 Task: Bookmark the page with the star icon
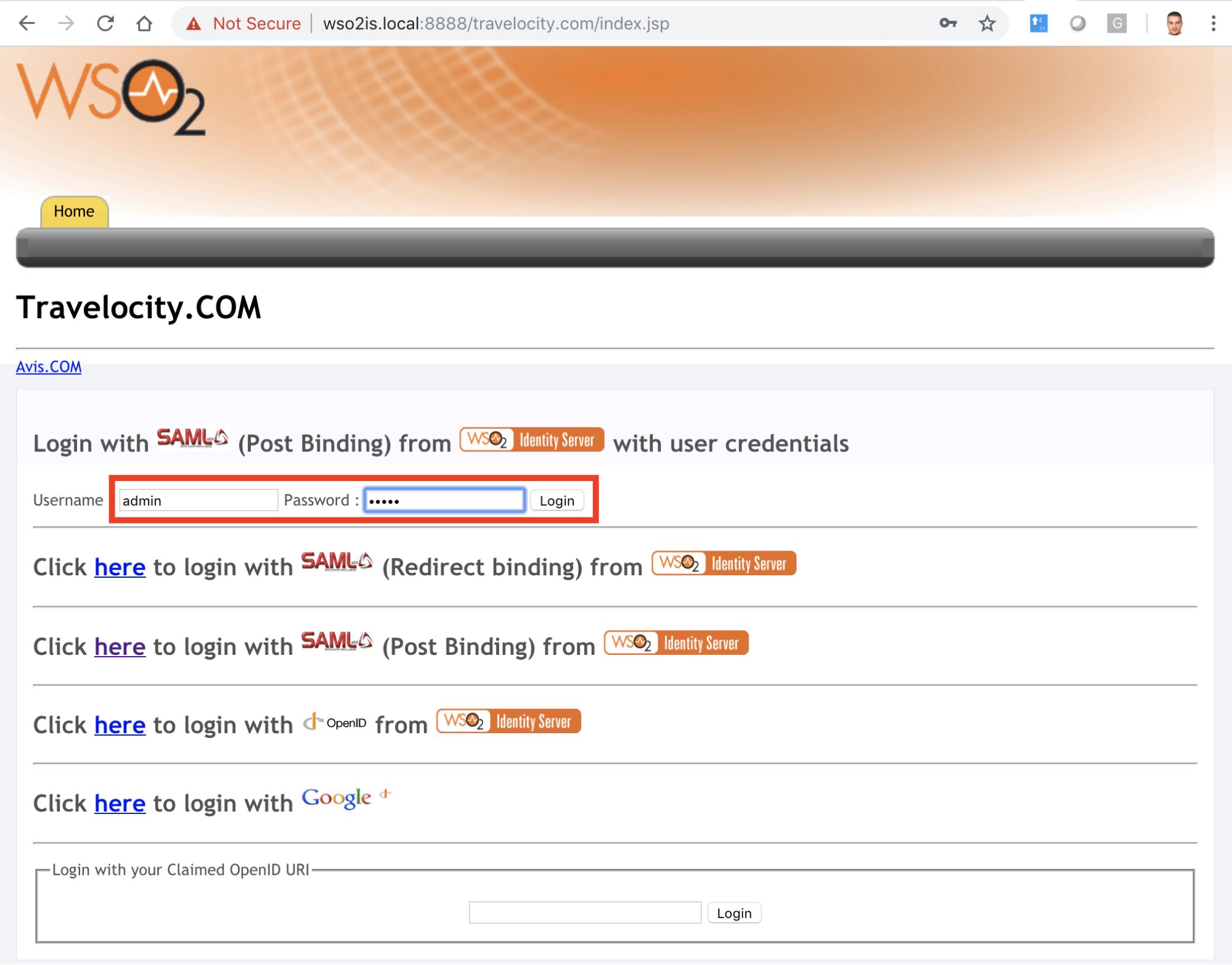pos(986,23)
